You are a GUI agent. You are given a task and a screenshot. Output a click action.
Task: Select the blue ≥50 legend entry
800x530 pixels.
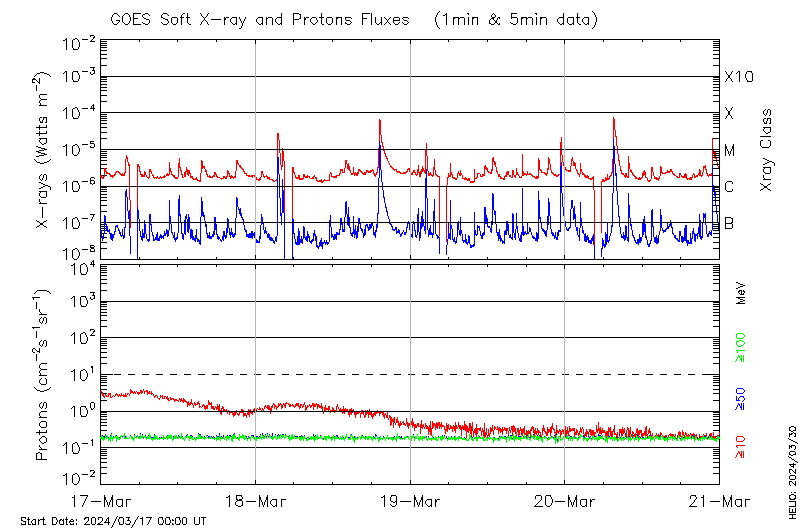coord(741,399)
